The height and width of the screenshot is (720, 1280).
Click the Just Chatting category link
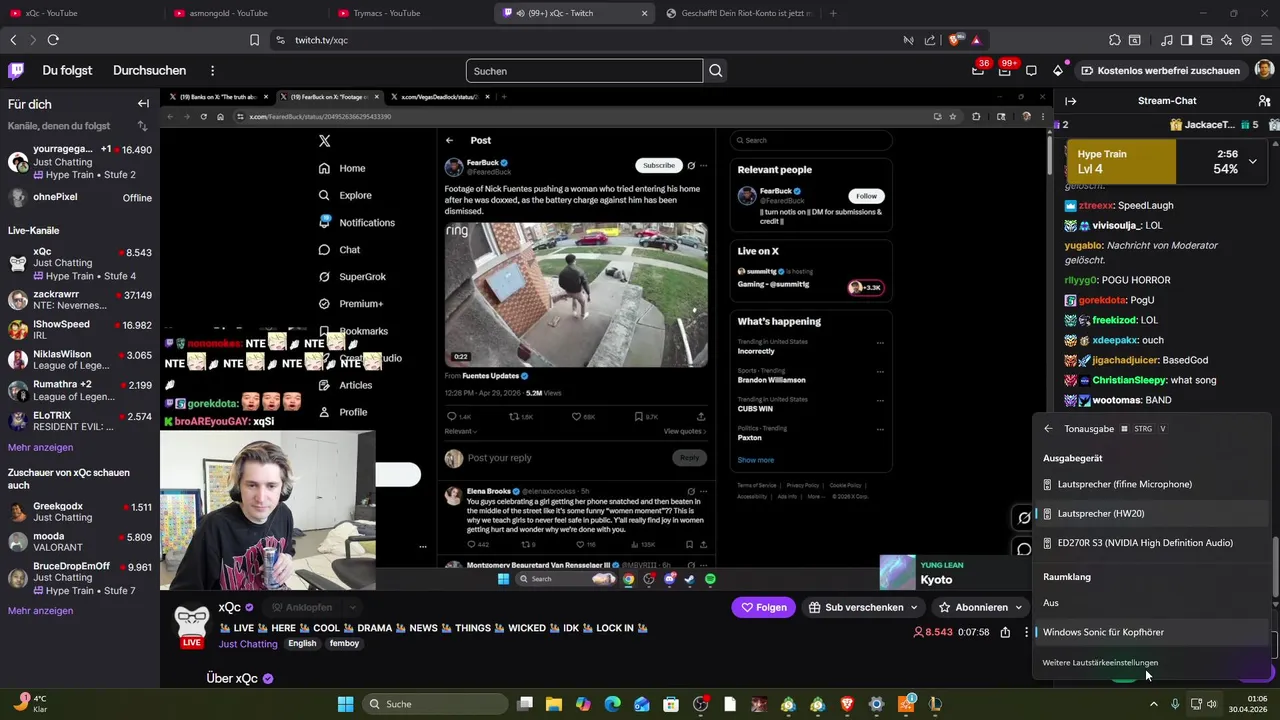tap(248, 644)
